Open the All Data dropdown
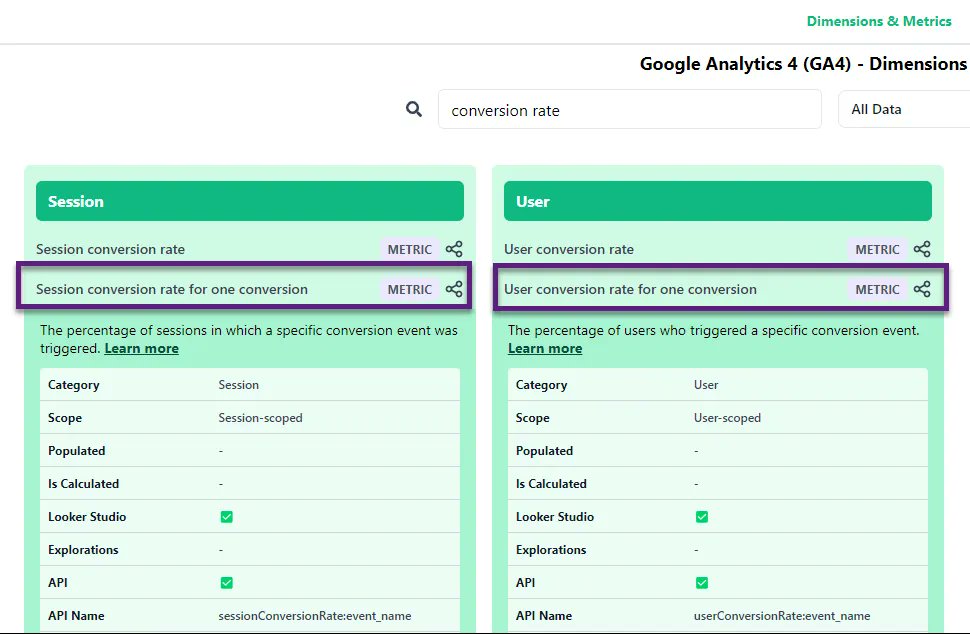970x634 pixels. tap(904, 109)
